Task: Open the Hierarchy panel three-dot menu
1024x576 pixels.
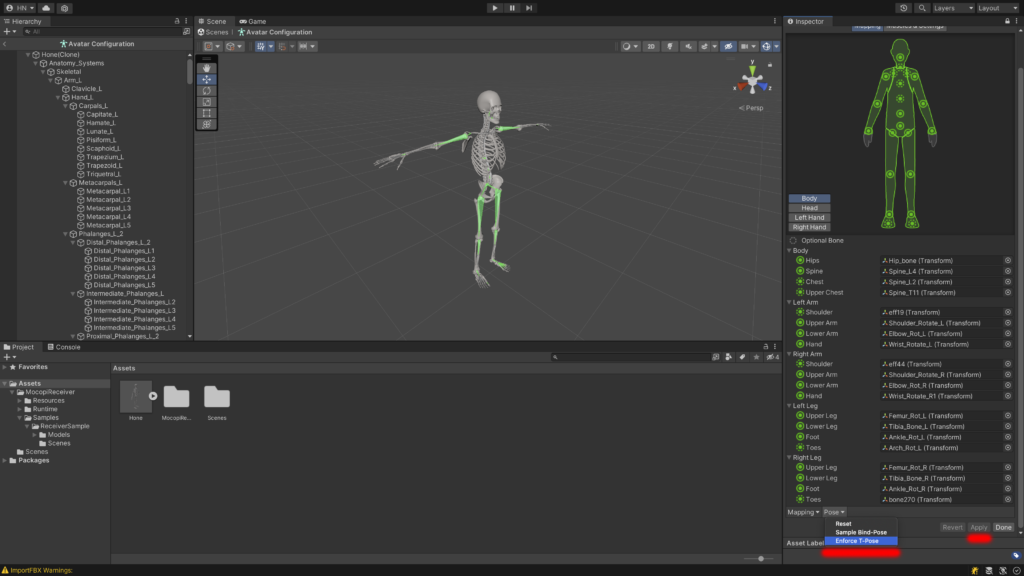Action: coord(186,21)
